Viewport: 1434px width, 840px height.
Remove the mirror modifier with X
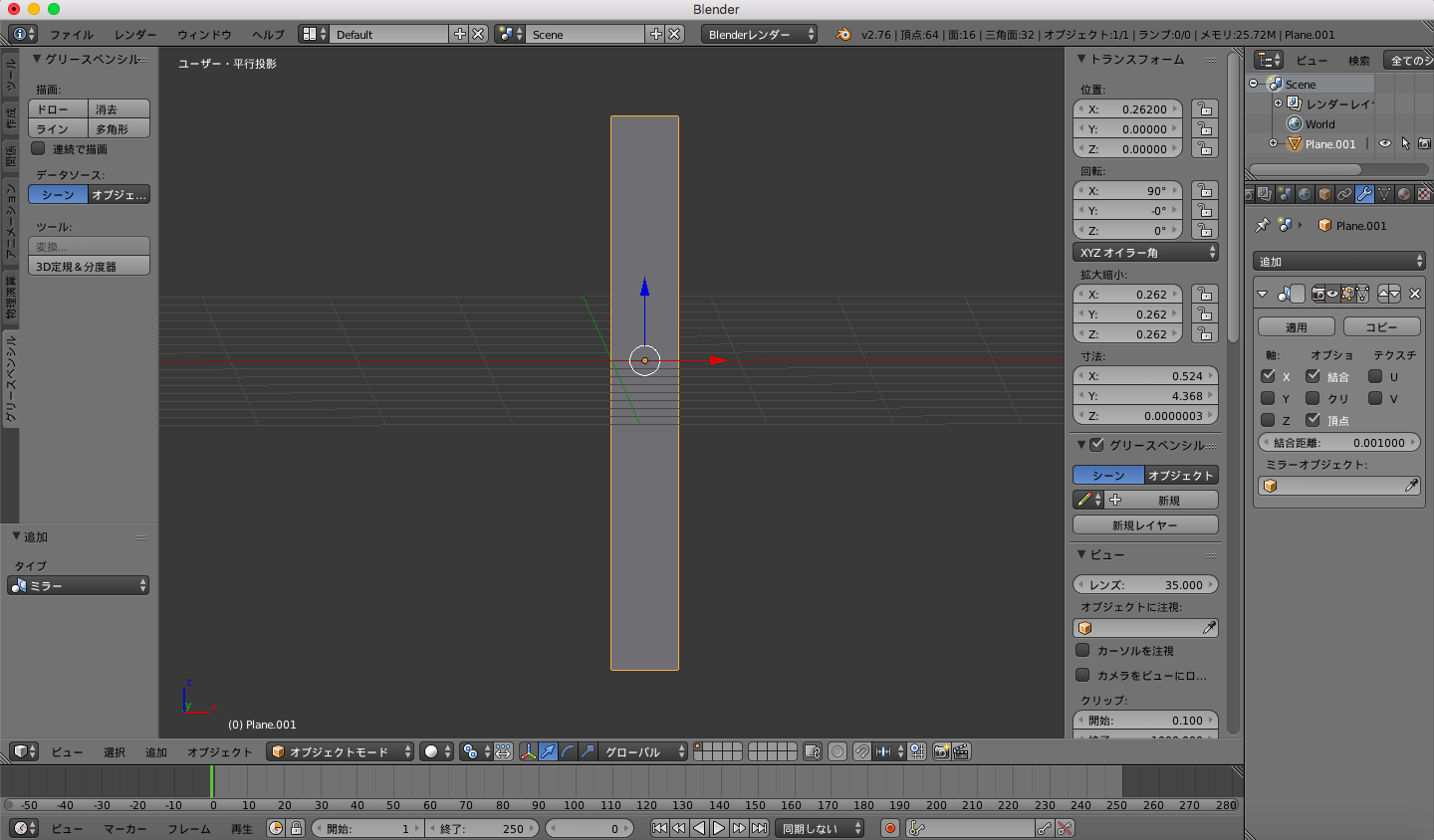point(1414,294)
